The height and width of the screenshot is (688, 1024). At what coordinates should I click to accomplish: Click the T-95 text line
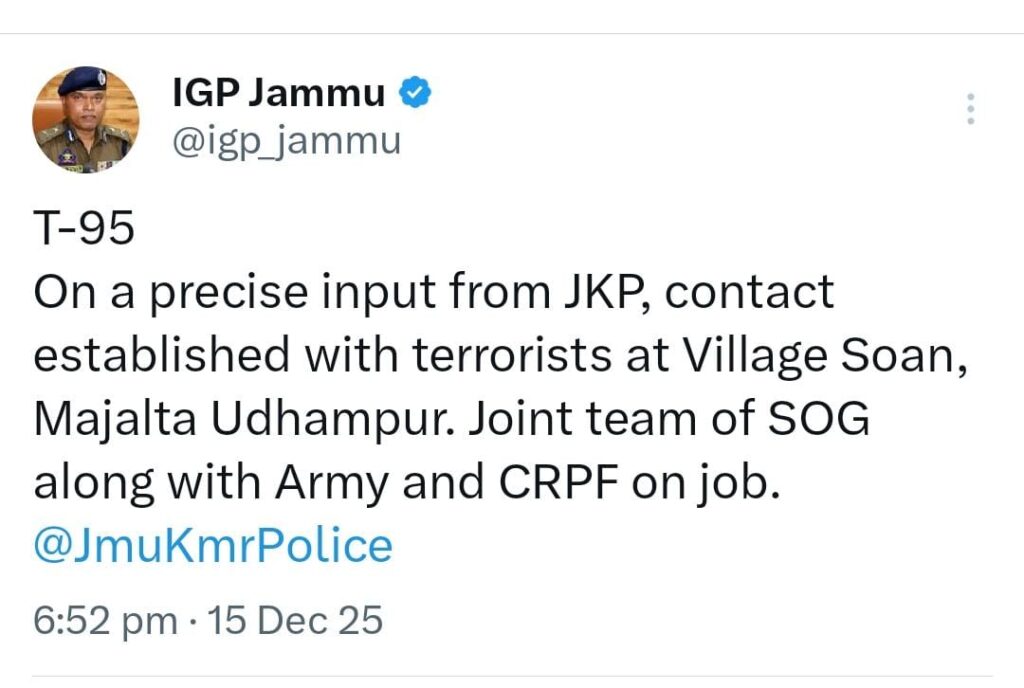[x=84, y=228]
